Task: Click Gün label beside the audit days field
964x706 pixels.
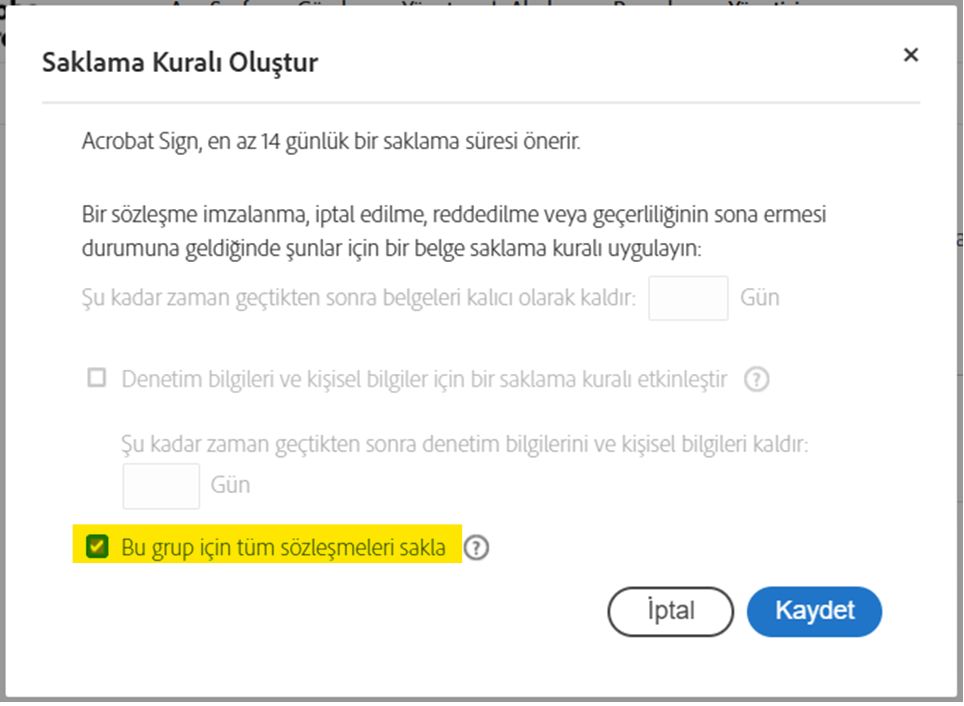Action: tap(230, 486)
